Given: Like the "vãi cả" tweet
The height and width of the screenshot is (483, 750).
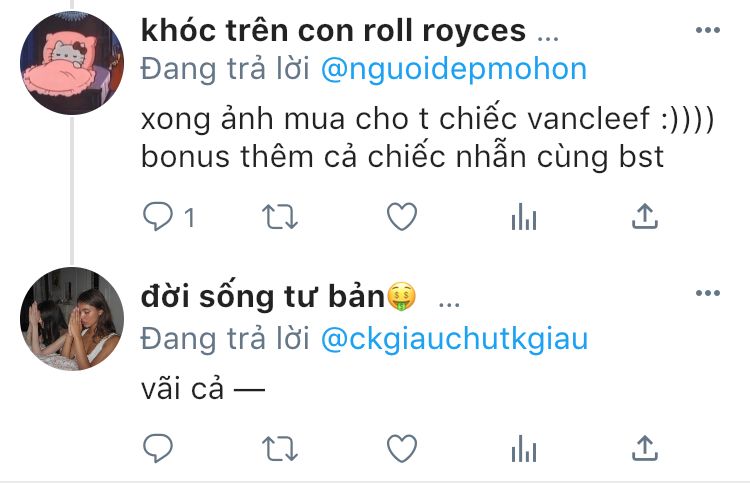Looking at the screenshot, I should click(x=402, y=449).
